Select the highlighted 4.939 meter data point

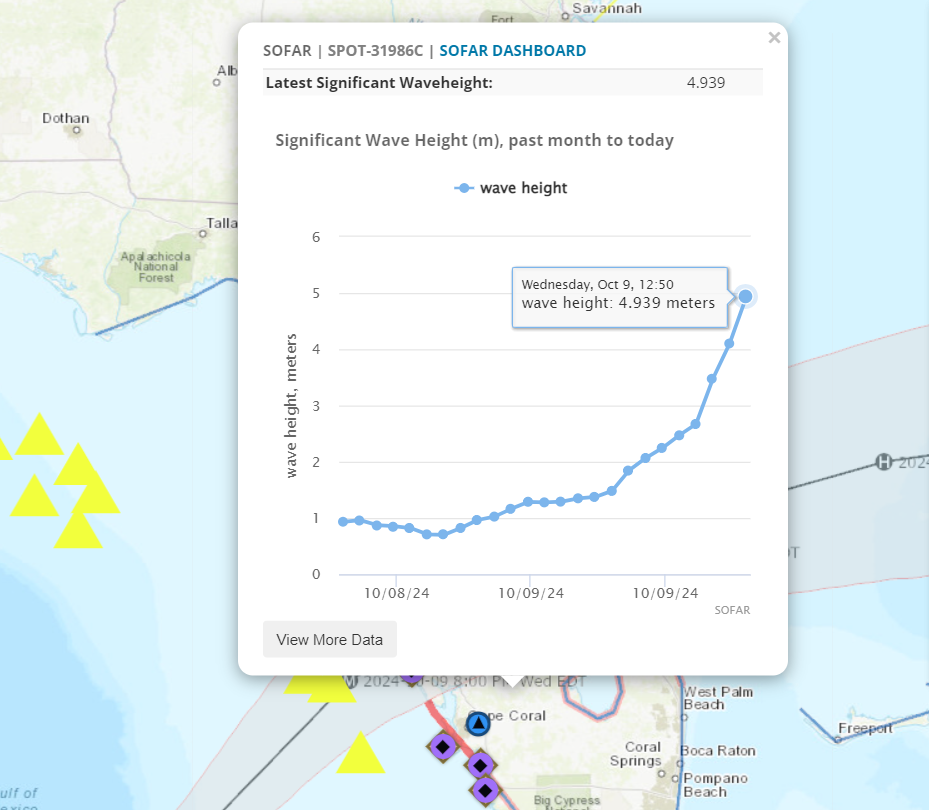point(745,296)
